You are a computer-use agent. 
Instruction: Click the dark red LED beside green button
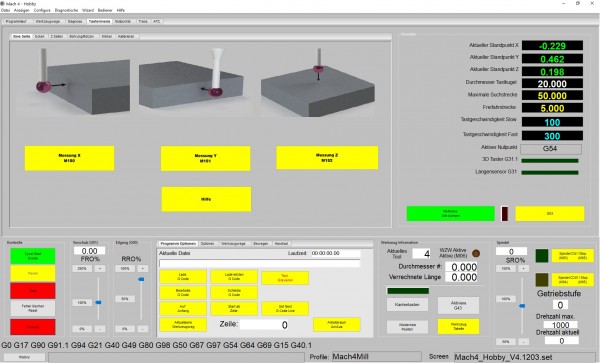coord(505,214)
